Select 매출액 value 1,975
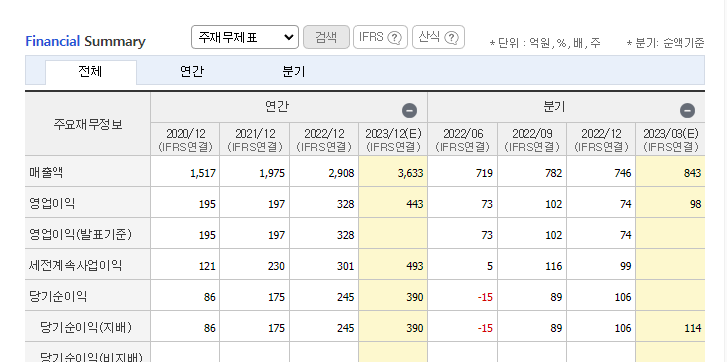Image resolution: width=727 pixels, height=362 pixels. [x=272, y=173]
